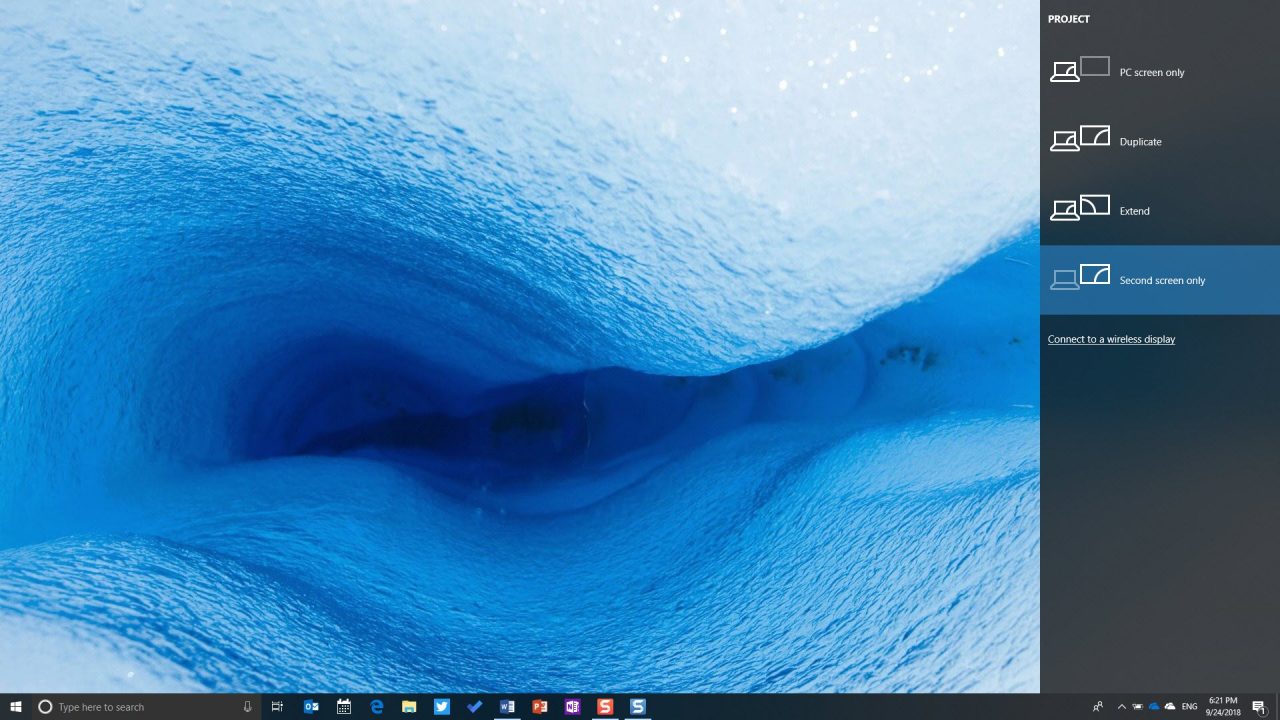Open the Calendar app on the taskbar
The image size is (1280, 720).
pyautogui.click(x=344, y=707)
